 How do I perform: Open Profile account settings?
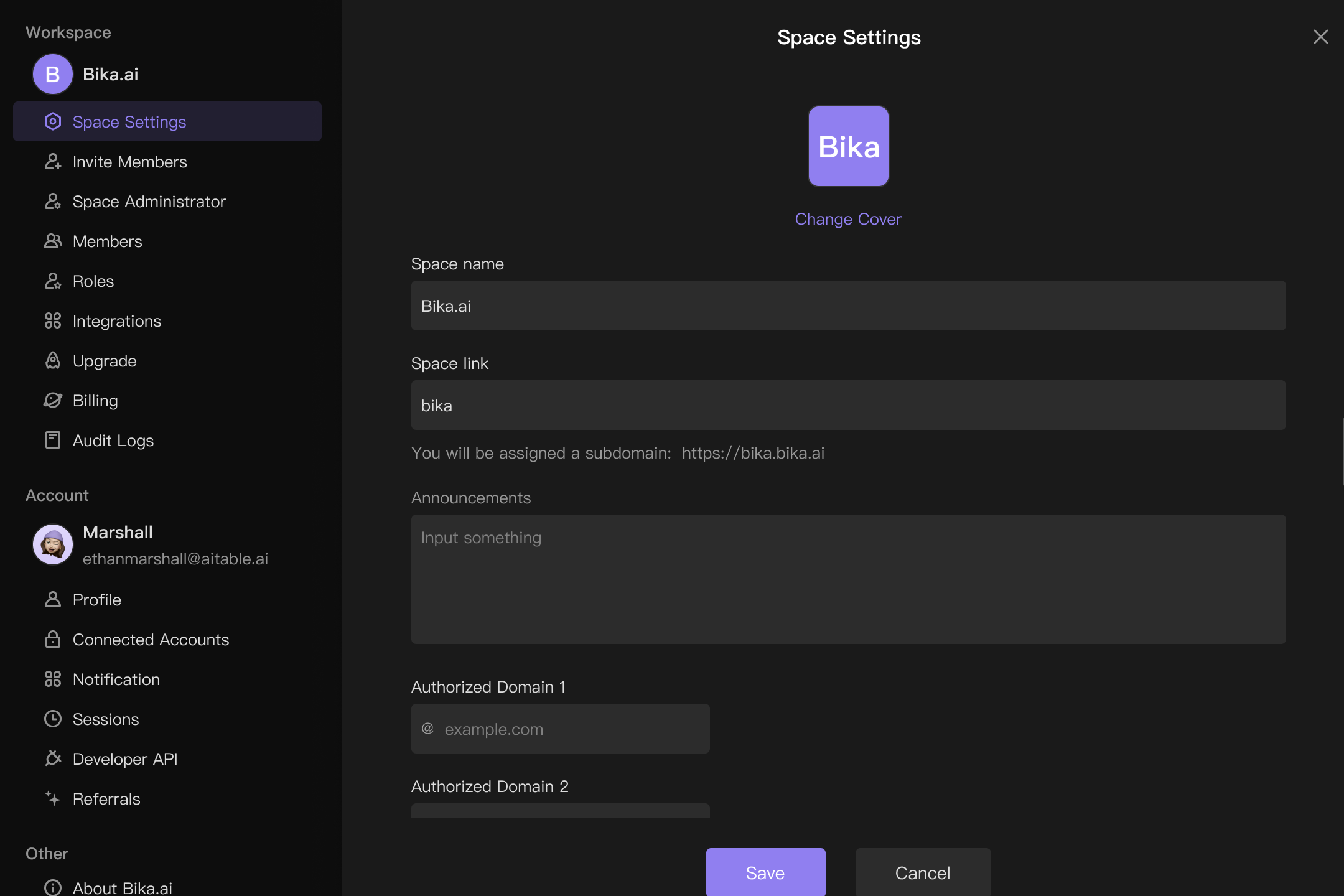[x=167, y=599]
